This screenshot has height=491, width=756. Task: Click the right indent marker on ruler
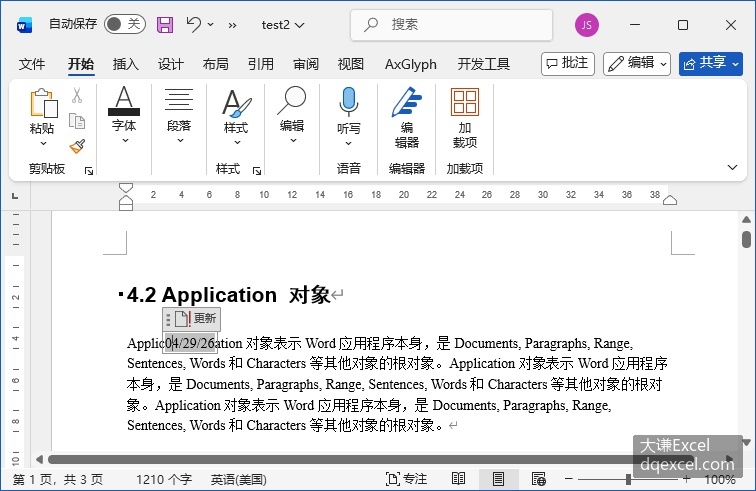click(x=670, y=200)
